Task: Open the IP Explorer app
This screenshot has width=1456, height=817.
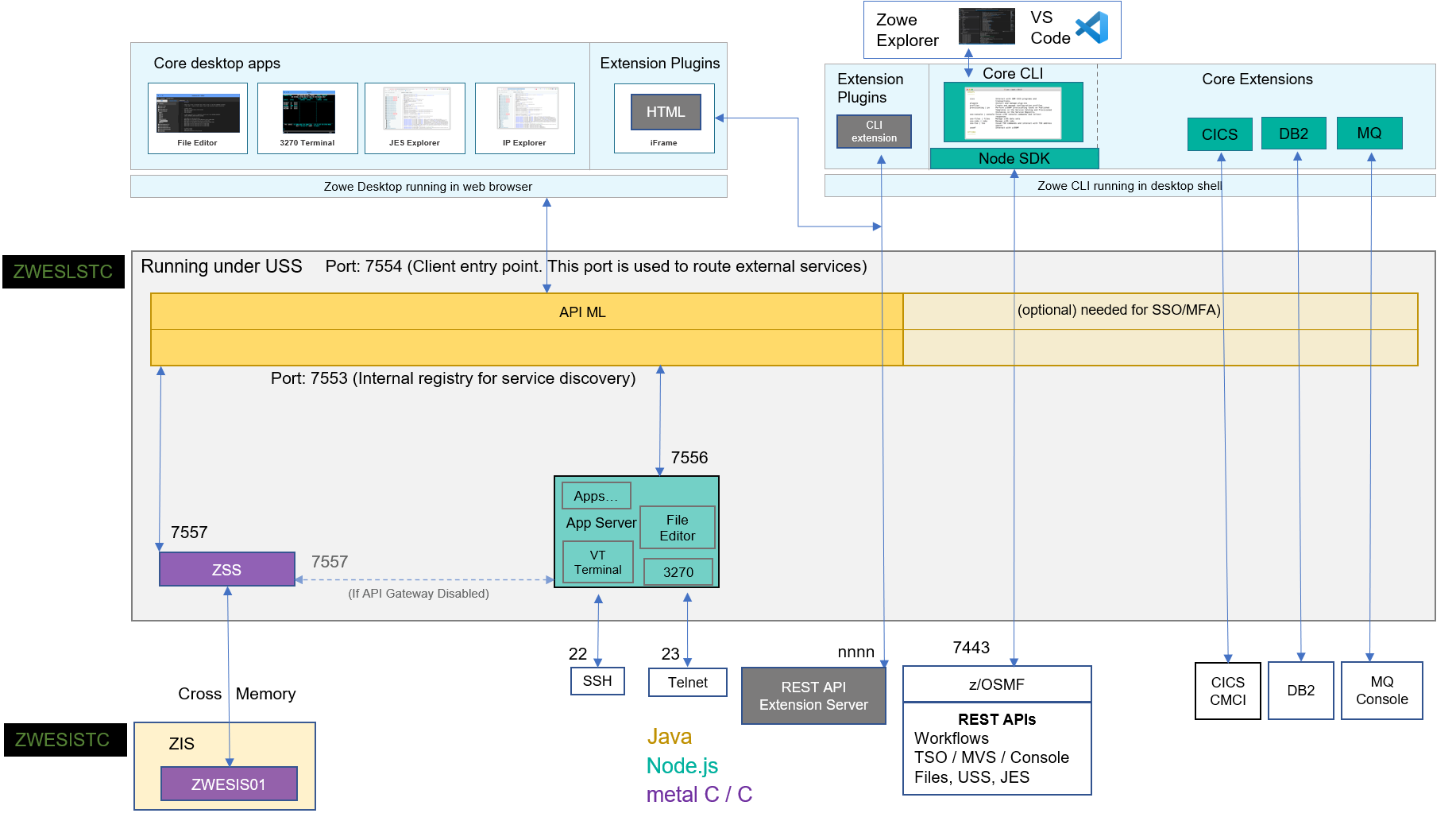Action: click(524, 118)
